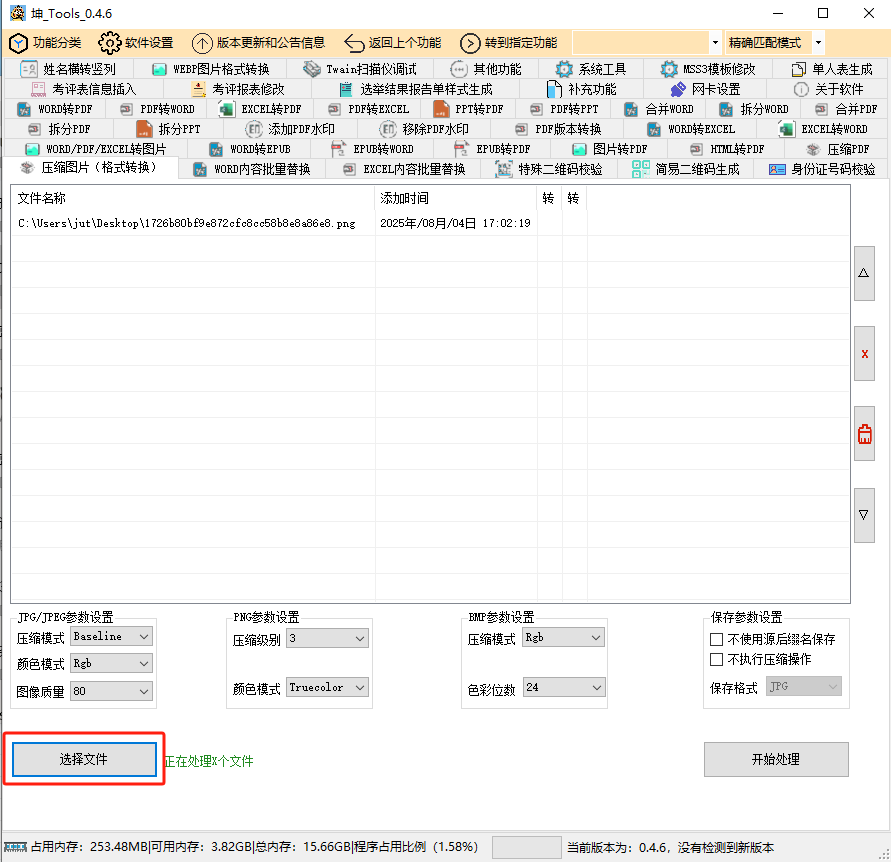Viewport: 891px width, 862px height.
Task: Toggle 不执行压缩操作 checkbox
Action: pyautogui.click(x=716, y=659)
